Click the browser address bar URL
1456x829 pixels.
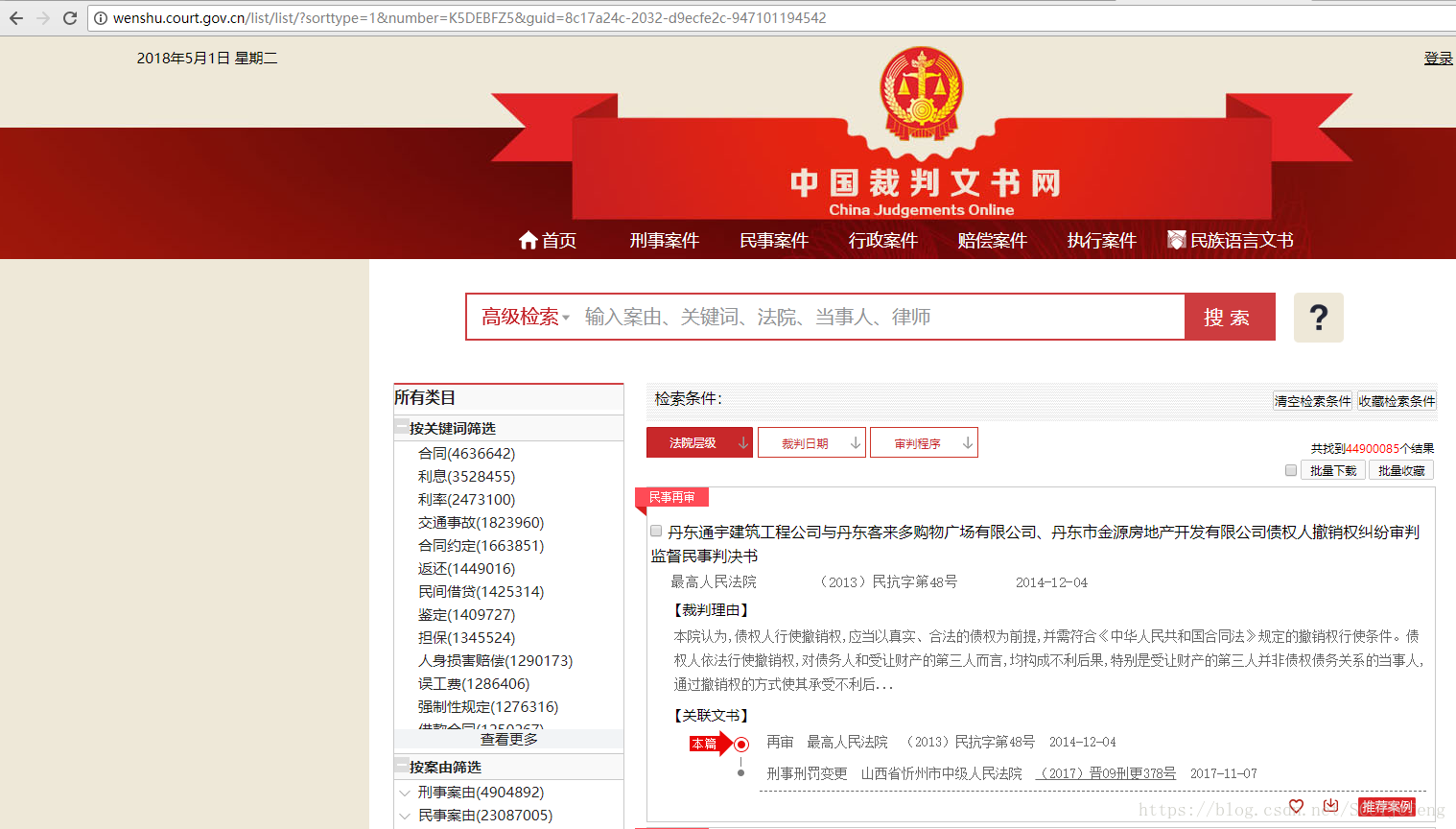coord(469,18)
